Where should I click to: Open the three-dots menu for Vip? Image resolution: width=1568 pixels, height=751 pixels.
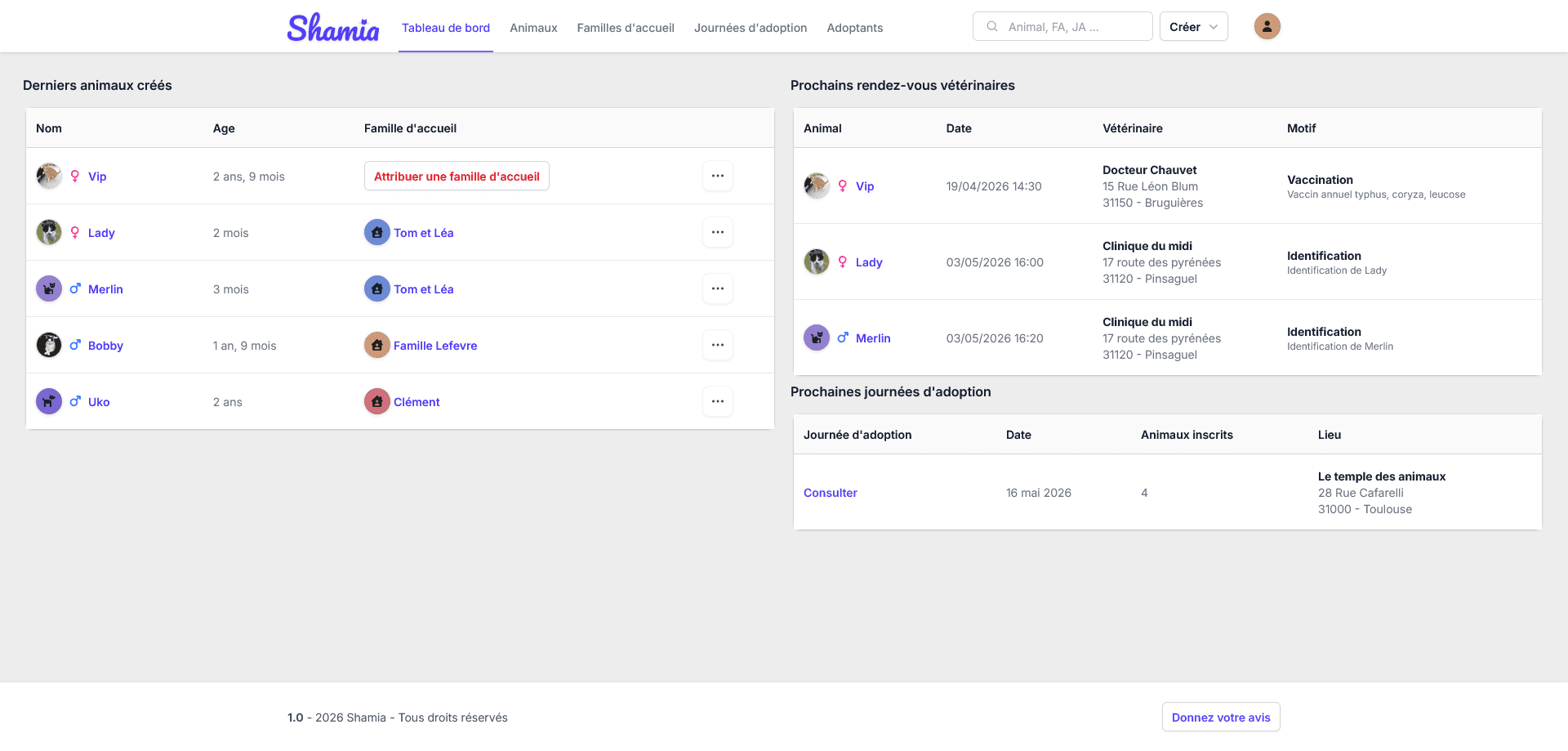tap(717, 177)
